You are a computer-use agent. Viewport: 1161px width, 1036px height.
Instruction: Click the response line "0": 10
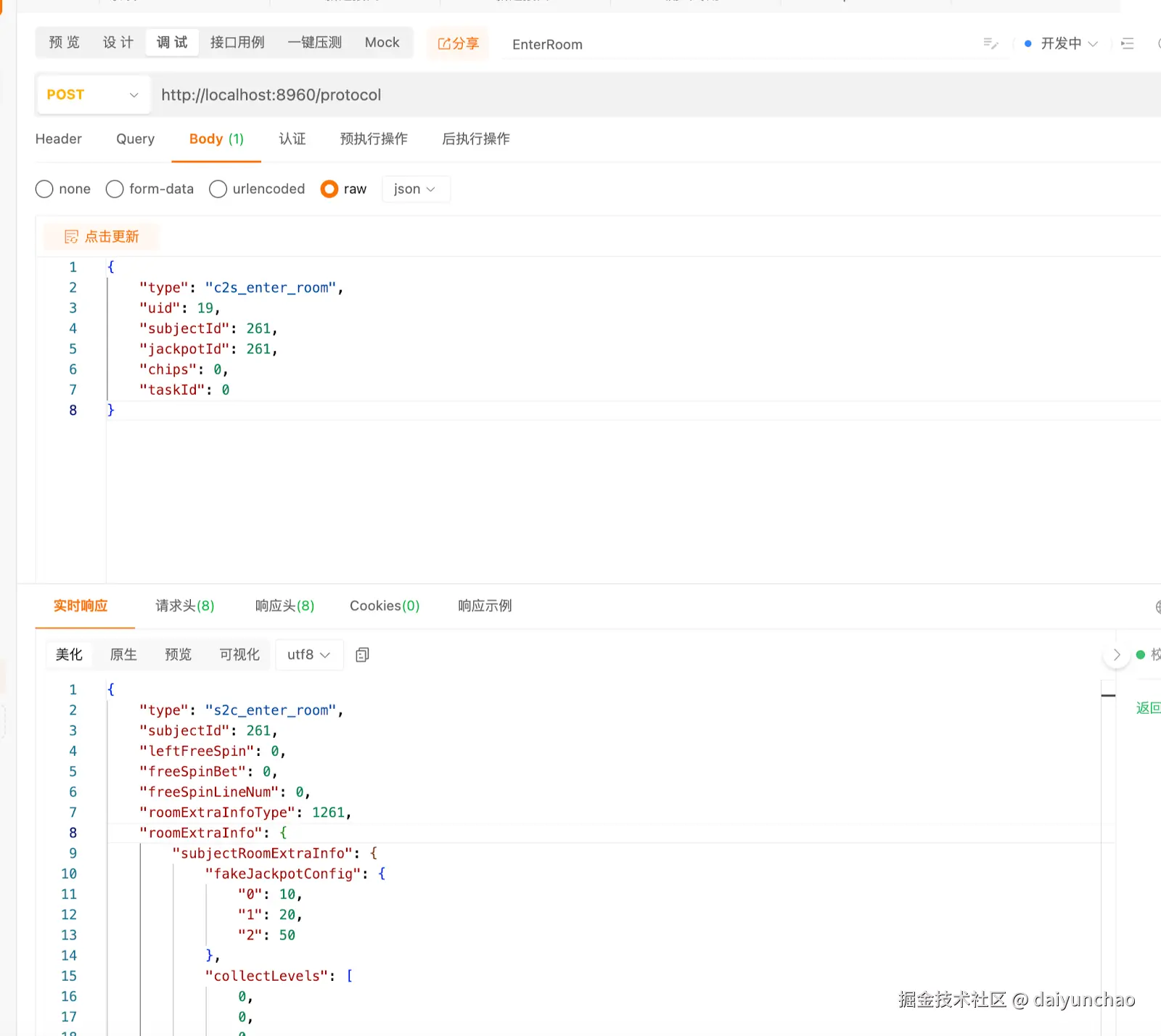(270, 895)
